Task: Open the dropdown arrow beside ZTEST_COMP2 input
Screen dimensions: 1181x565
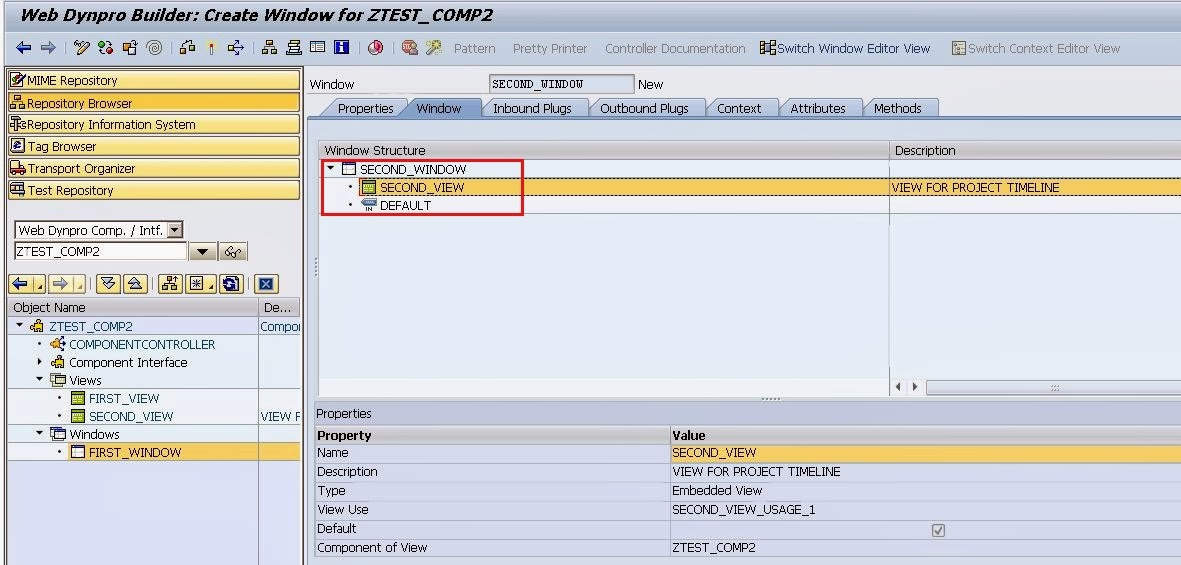Action: click(202, 252)
